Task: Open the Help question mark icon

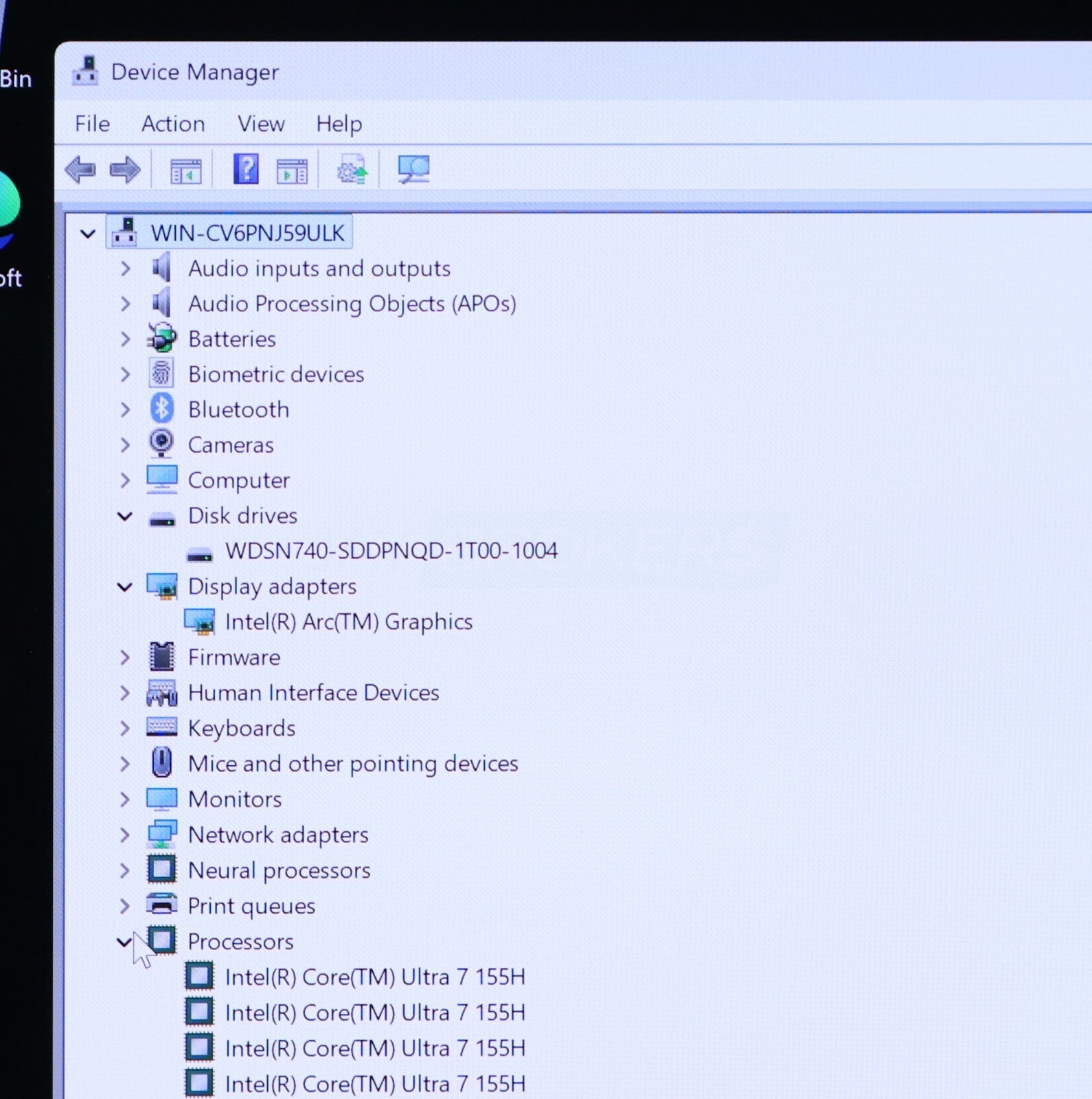Action: click(x=246, y=169)
